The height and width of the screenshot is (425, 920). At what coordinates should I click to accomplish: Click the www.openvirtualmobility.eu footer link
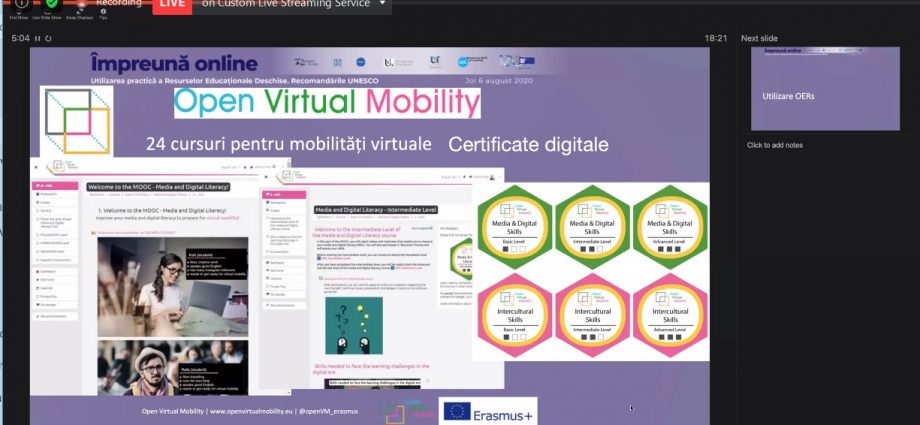[252, 411]
